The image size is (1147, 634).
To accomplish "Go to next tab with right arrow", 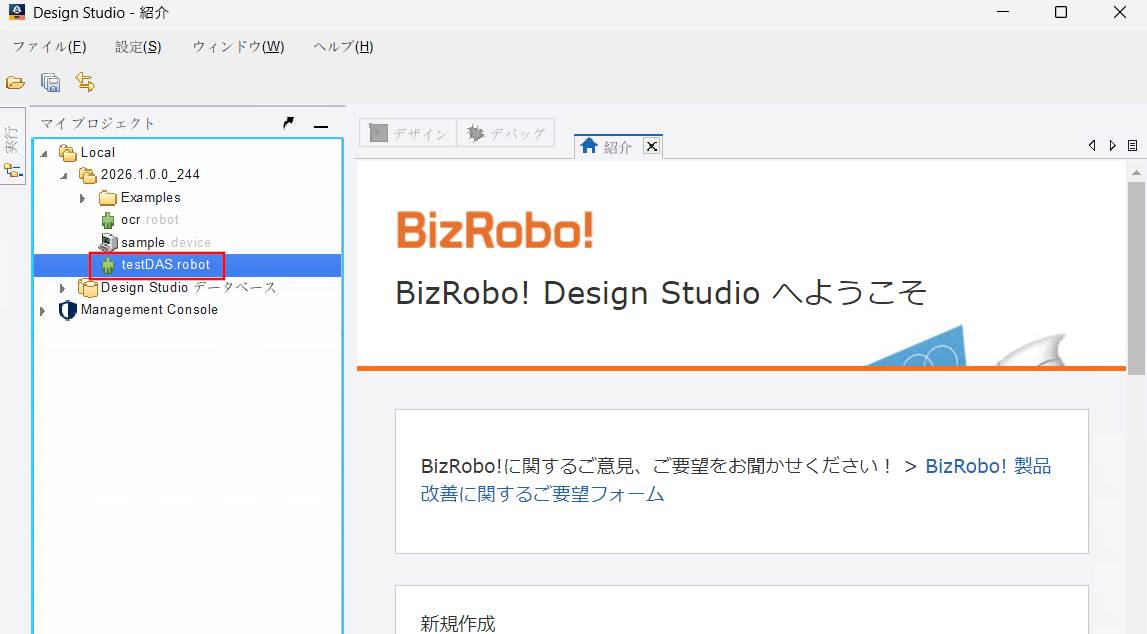I will [1113, 146].
